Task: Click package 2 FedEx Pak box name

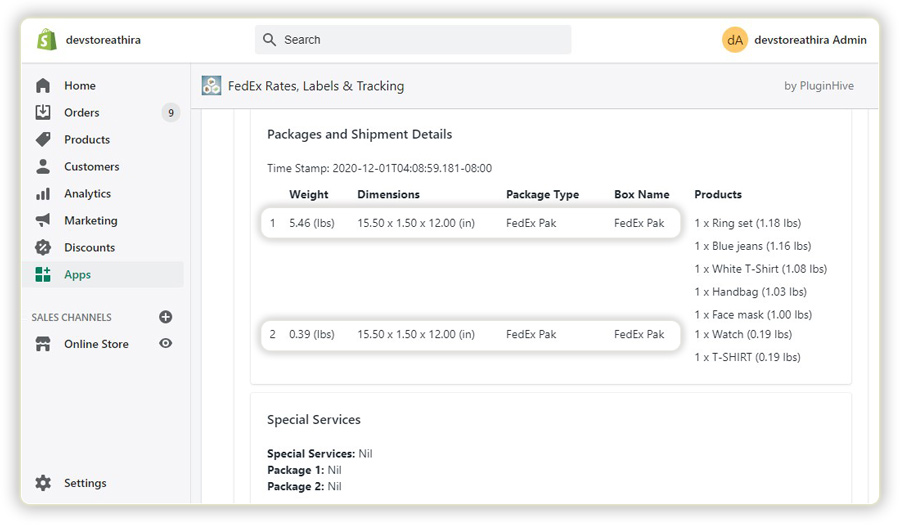Action: 639,335
